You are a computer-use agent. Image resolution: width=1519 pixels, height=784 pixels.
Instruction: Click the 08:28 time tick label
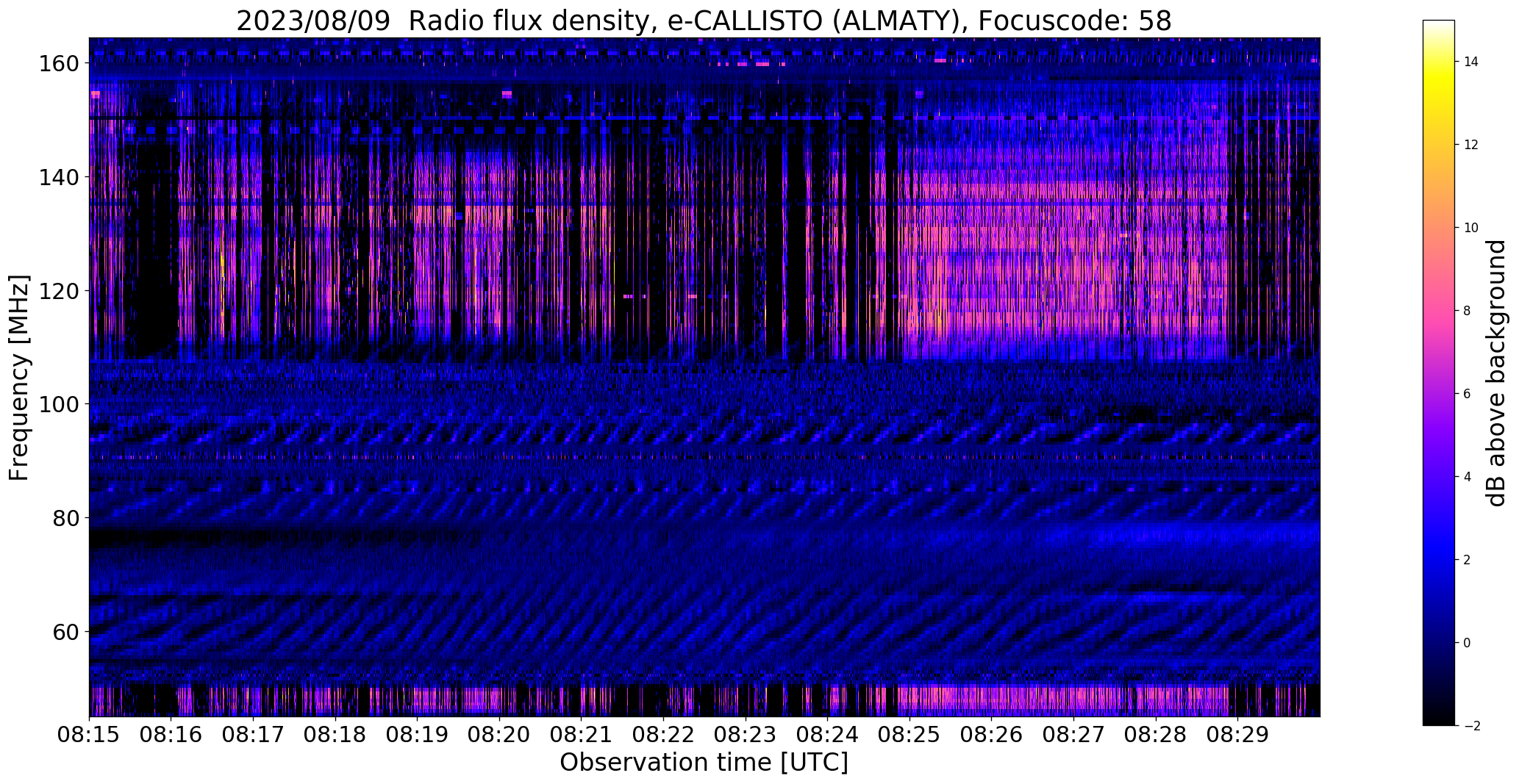[1156, 735]
